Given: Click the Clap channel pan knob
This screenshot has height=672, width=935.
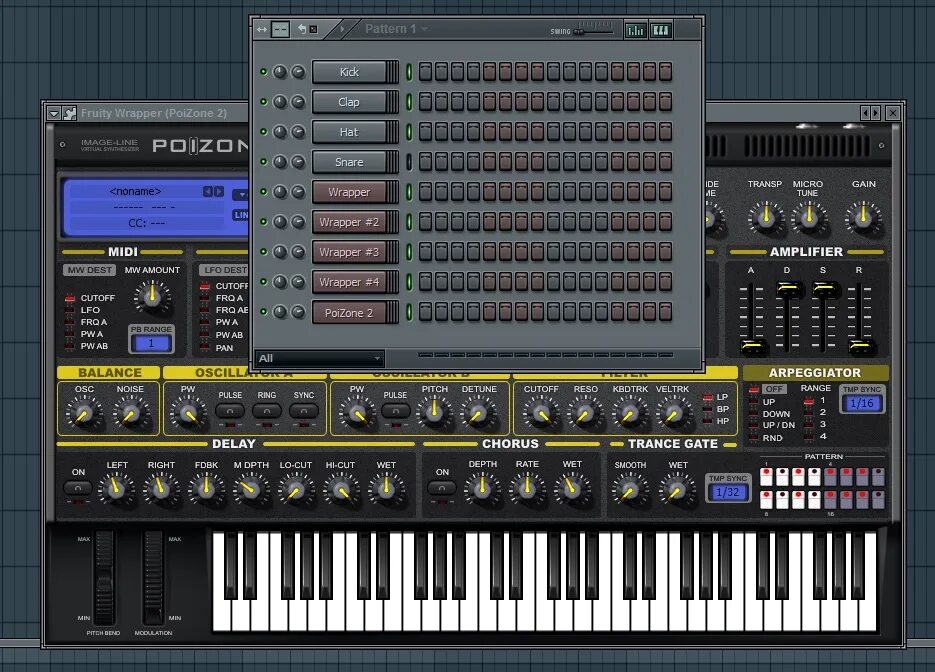Looking at the screenshot, I should [280, 102].
